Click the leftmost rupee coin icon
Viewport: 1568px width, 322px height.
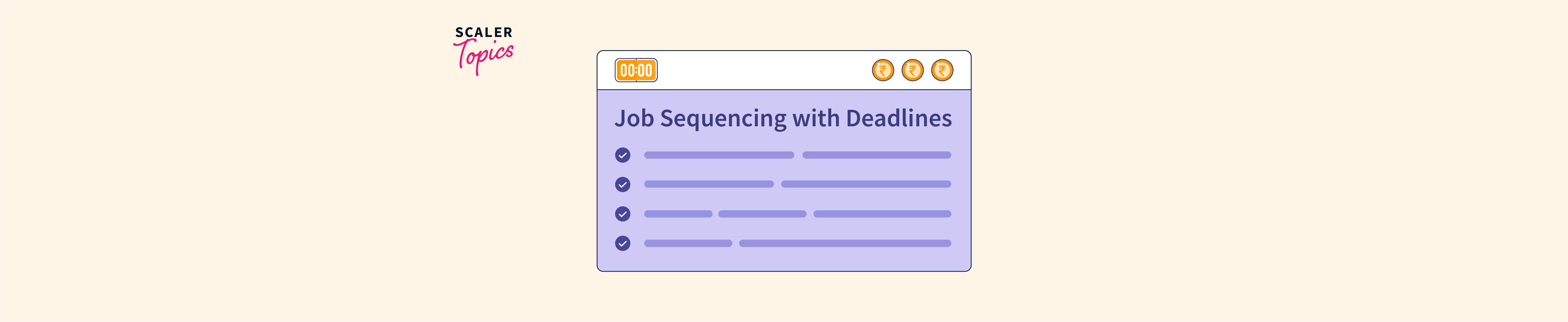(x=883, y=70)
